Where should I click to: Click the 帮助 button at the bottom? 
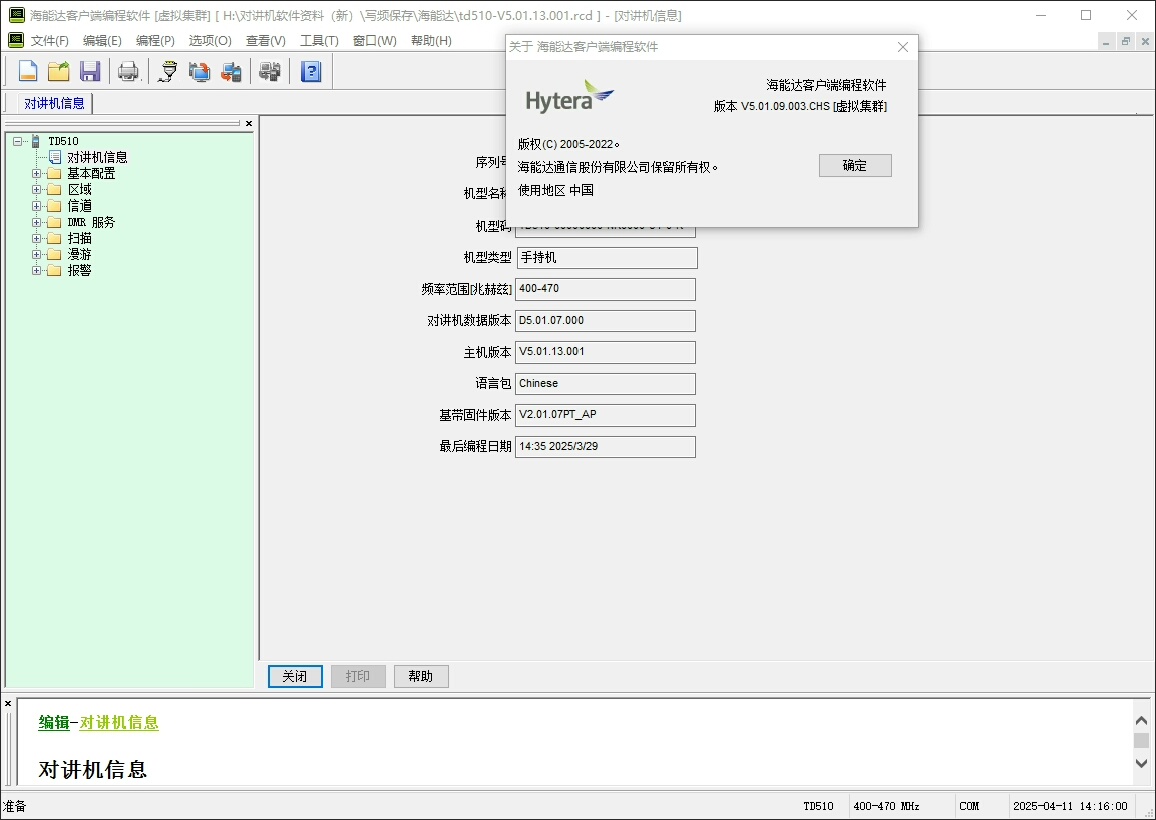421,677
